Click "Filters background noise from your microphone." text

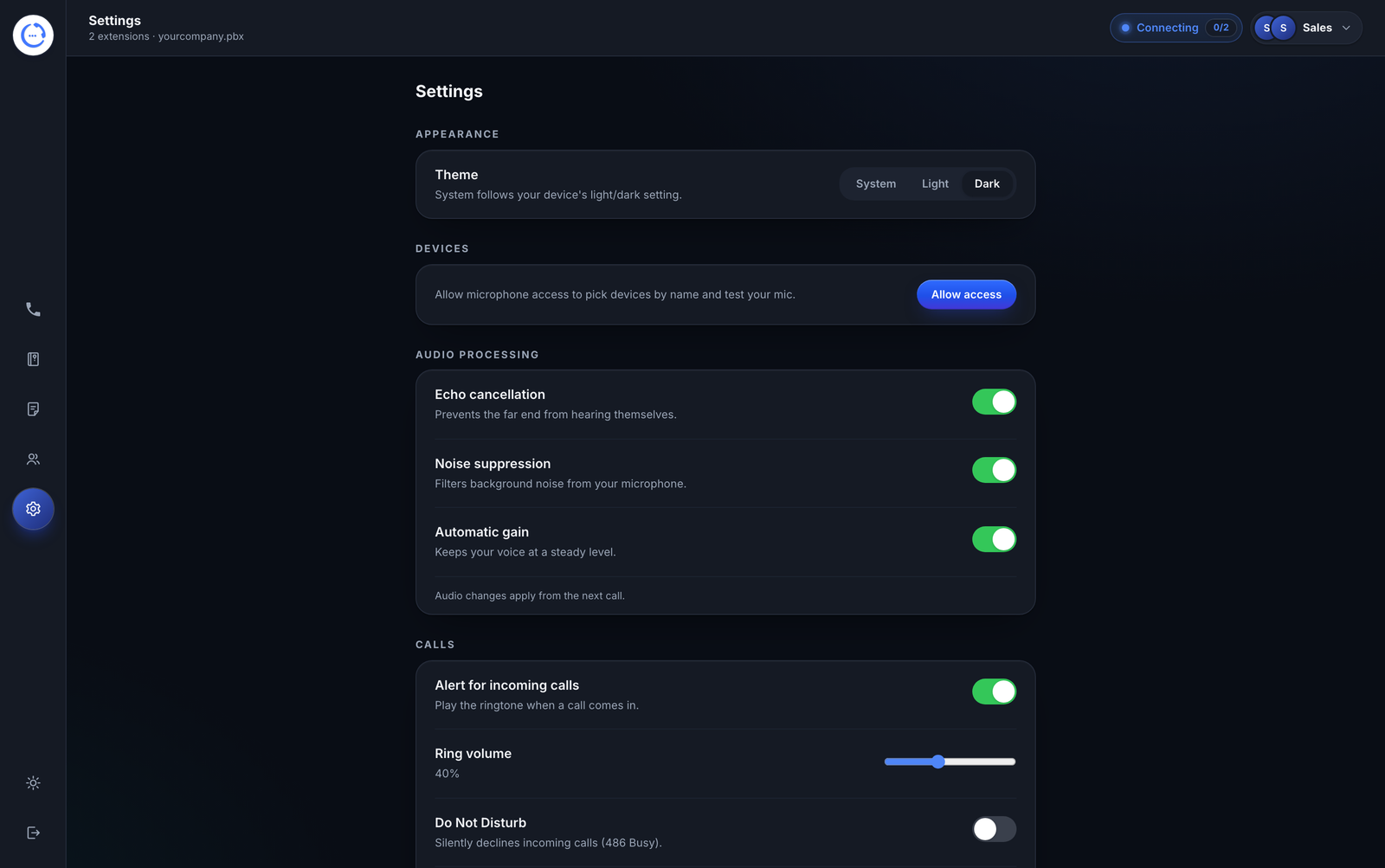click(x=560, y=484)
